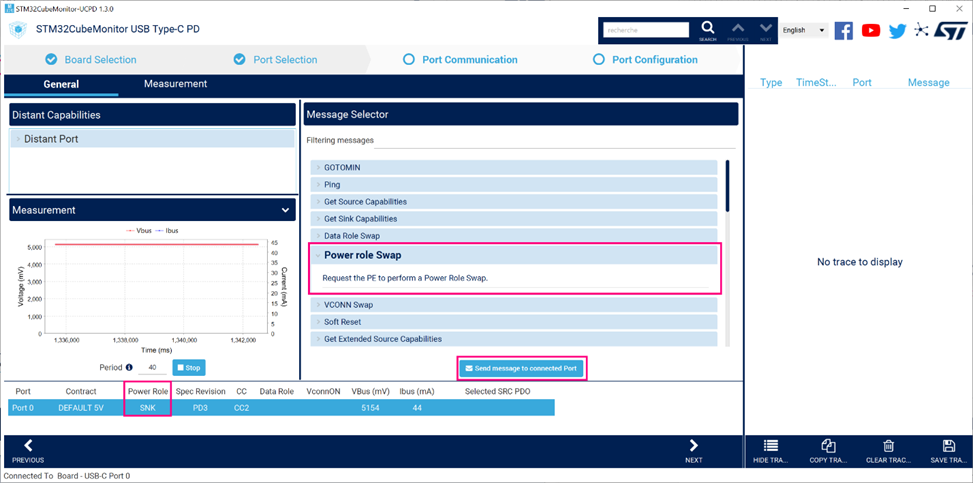Click the 5154 VBus value
Viewport: 973px width, 483px height.
click(370, 408)
